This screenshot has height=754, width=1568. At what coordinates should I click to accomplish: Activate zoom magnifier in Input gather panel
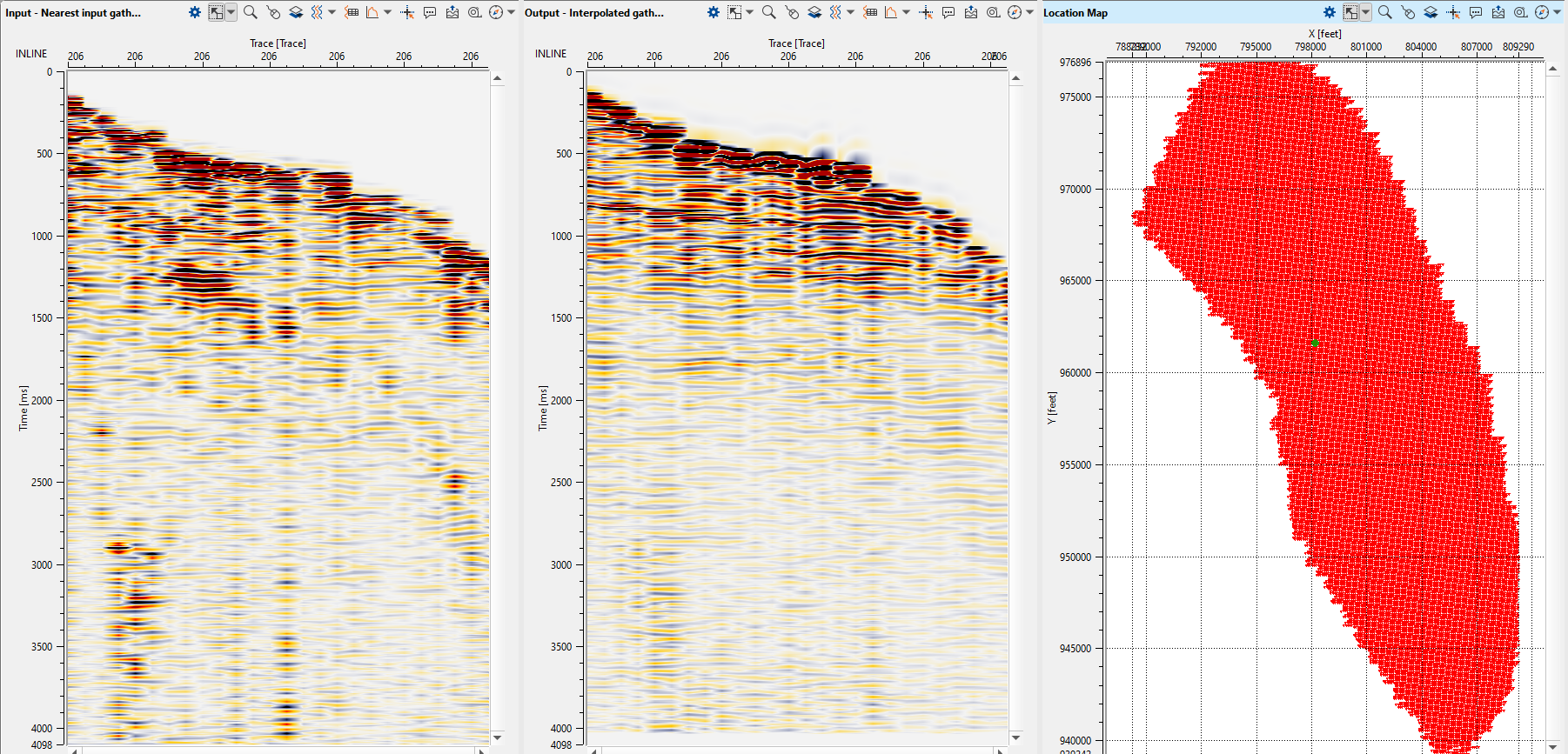tap(251, 12)
